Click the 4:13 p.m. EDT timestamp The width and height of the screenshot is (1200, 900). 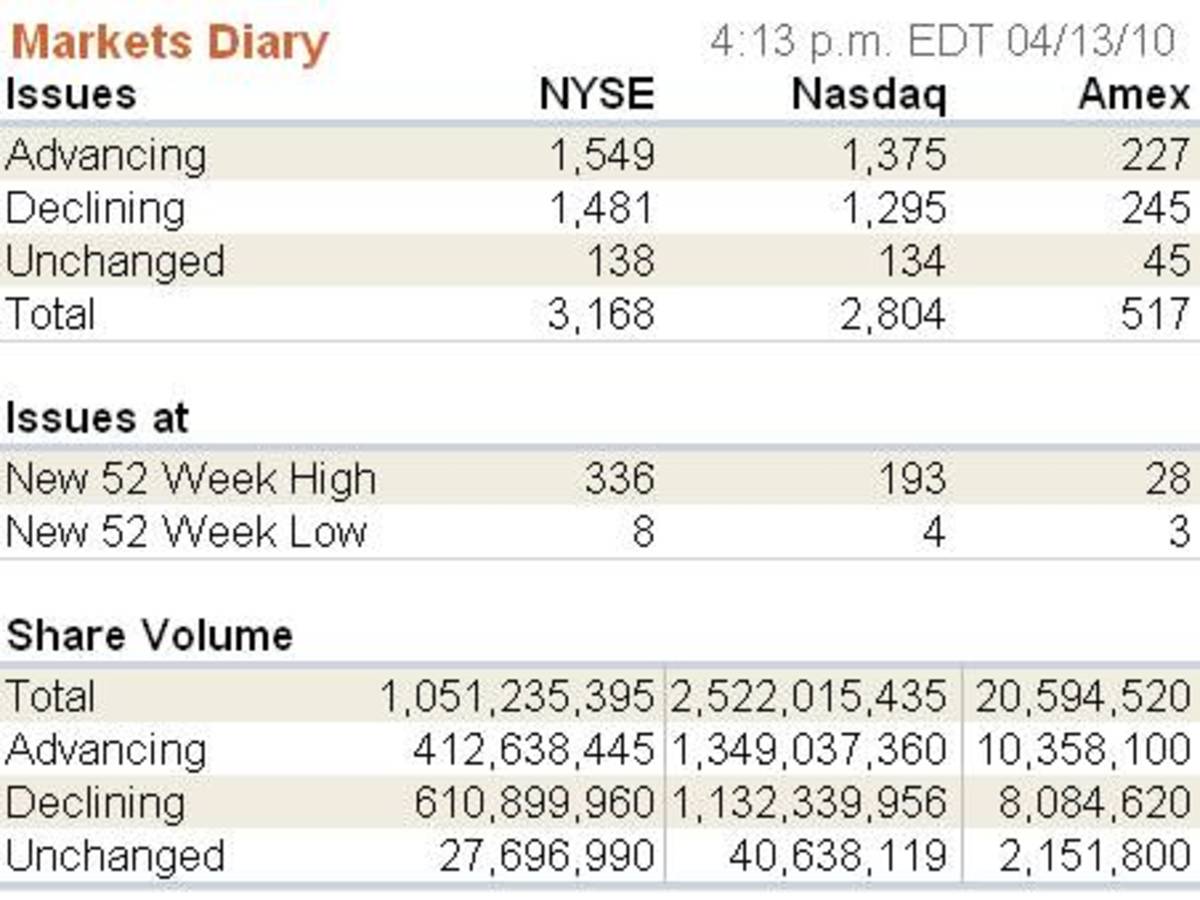(x=942, y=43)
